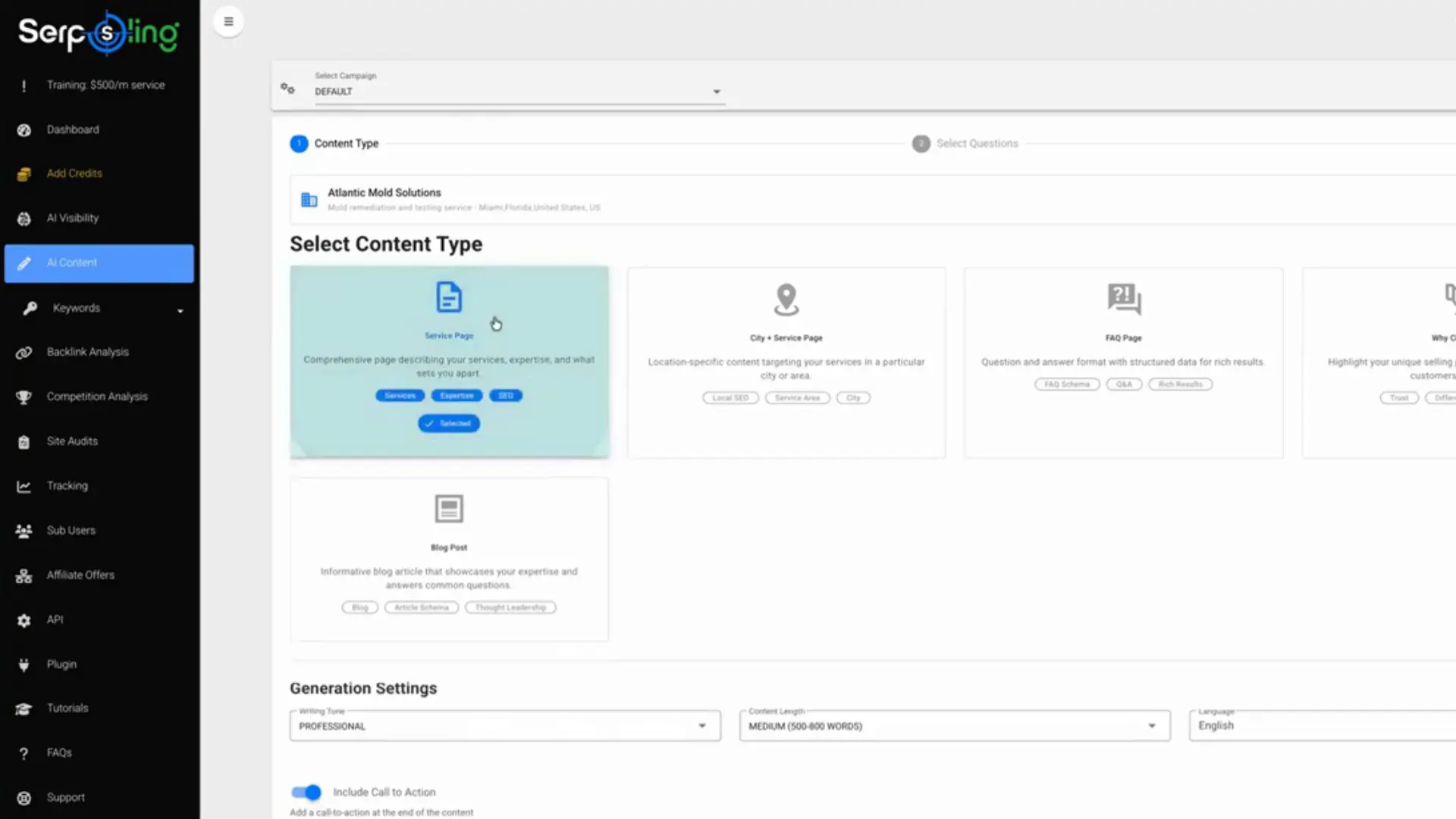Select the Add Credits sidebar icon
This screenshot has height=819, width=1456.
pos(24,174)
